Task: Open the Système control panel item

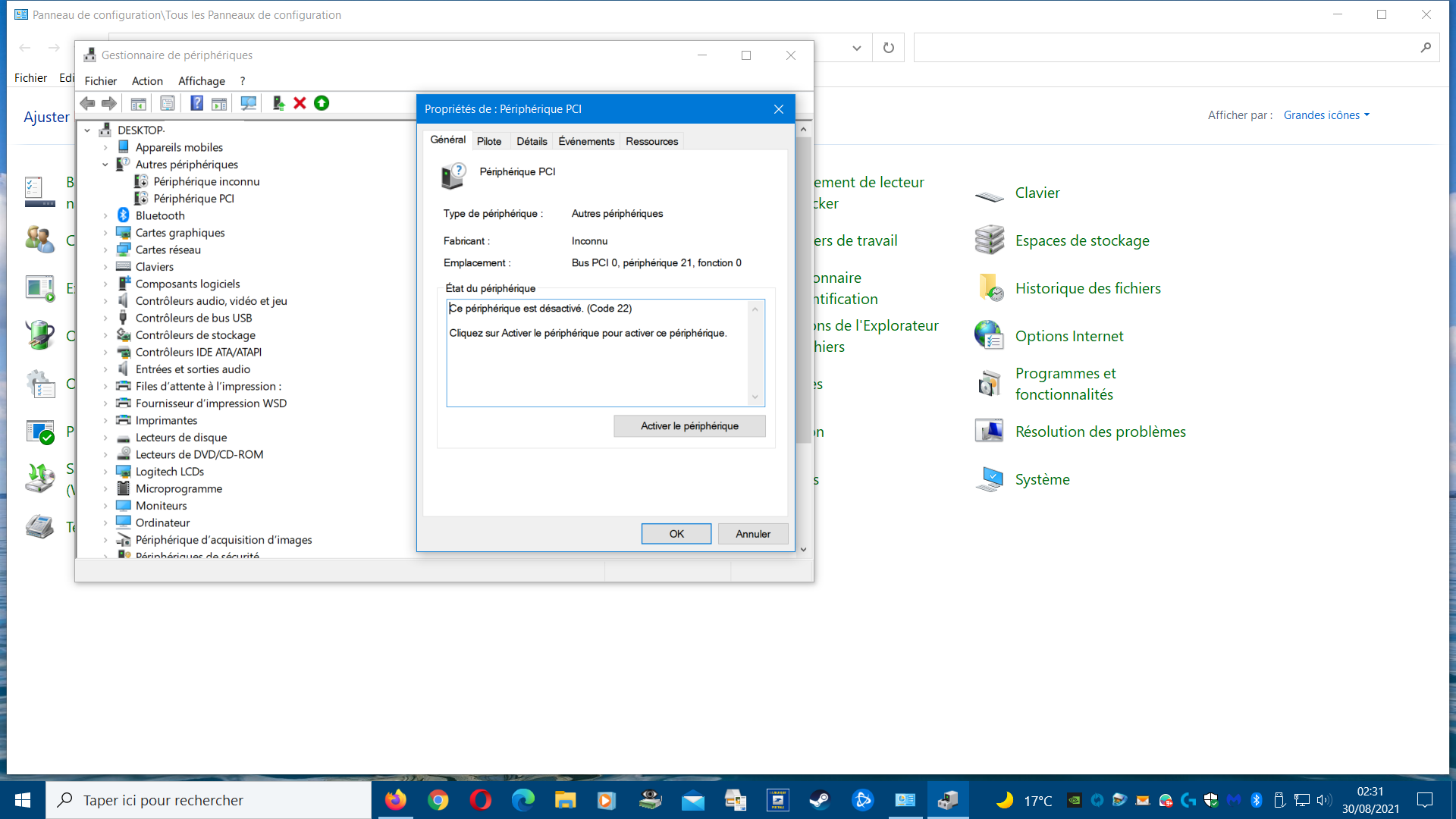Action: click(x=1042, y=479)
